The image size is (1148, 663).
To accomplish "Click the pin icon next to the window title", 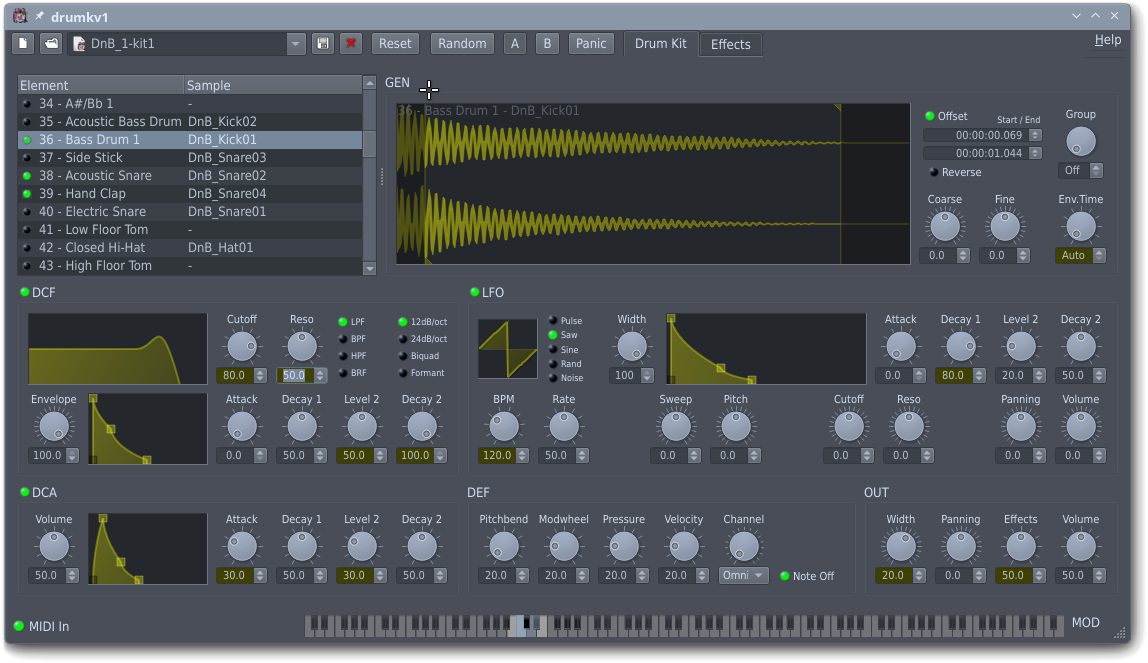I will click(40, 16).
